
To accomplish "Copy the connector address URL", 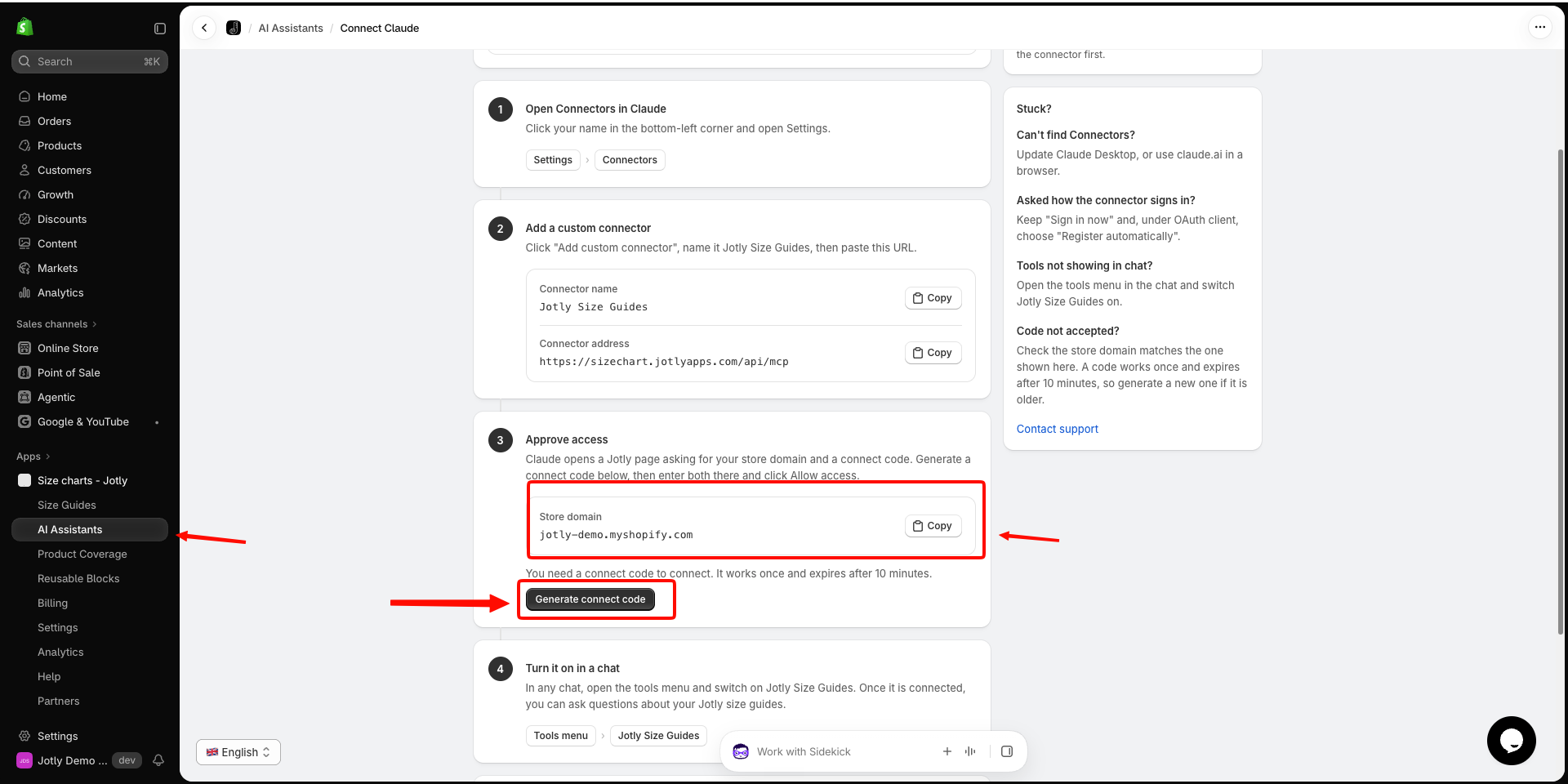I will (x=933, y=353).
